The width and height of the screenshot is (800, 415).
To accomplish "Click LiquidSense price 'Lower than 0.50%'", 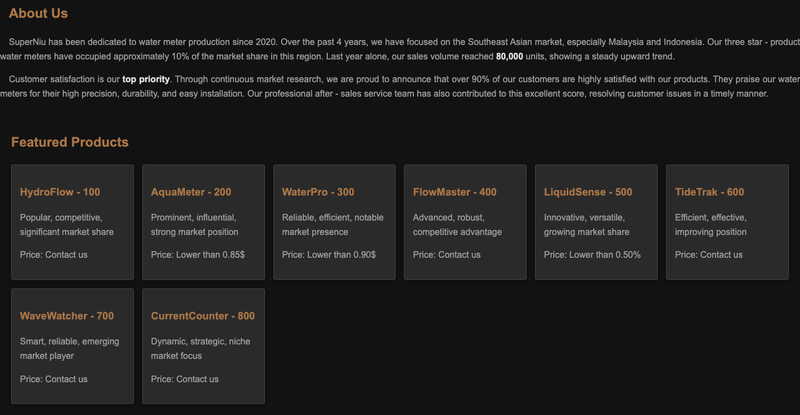I will (605, 255).
